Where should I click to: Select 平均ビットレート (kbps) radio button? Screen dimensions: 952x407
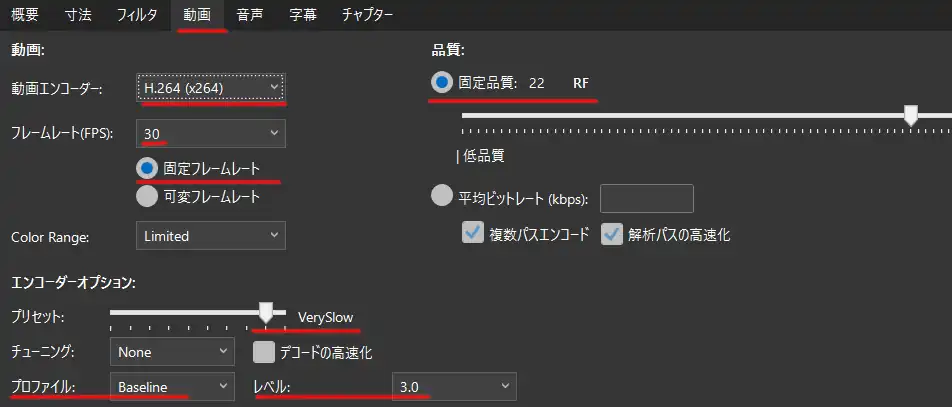[442, 198]
